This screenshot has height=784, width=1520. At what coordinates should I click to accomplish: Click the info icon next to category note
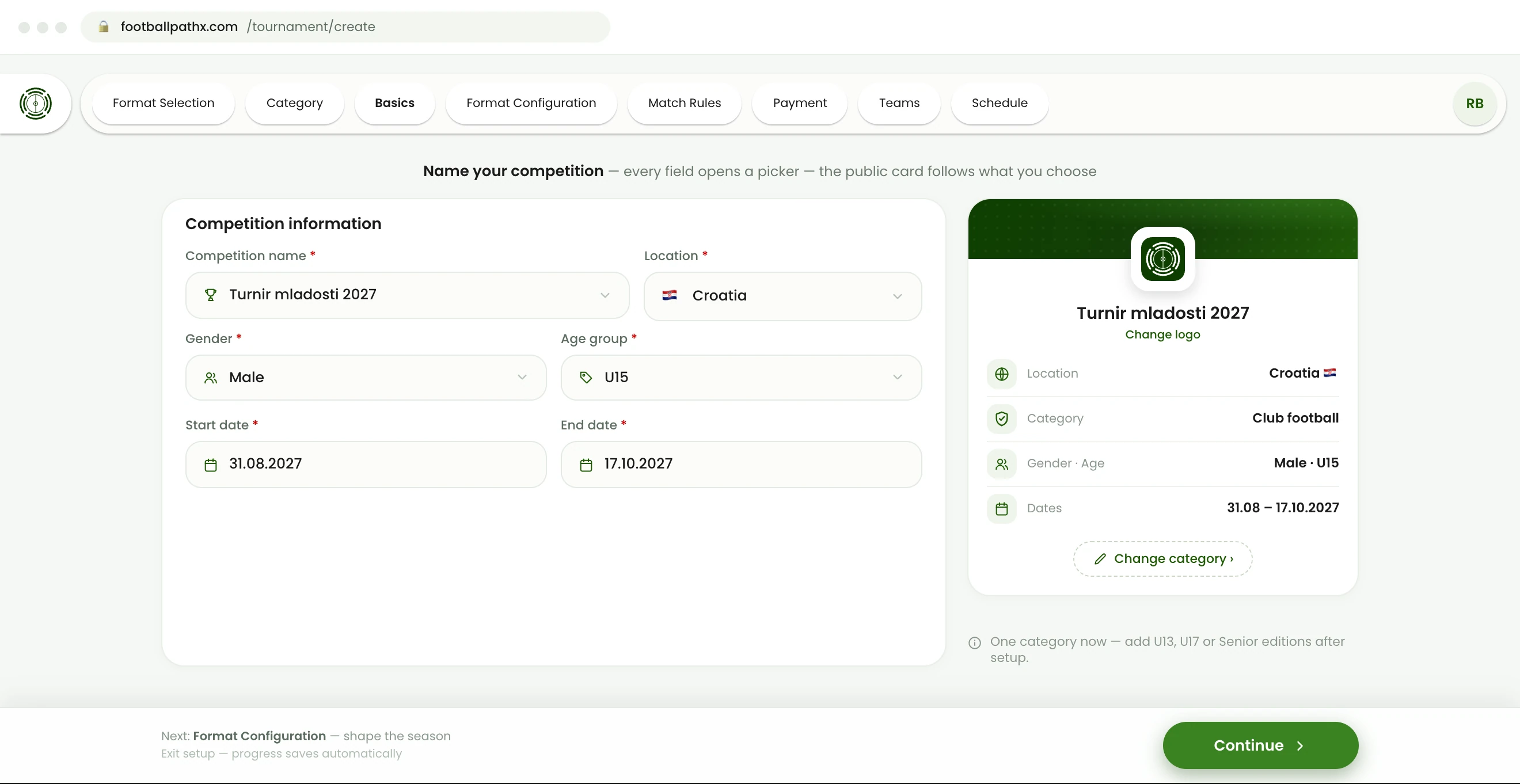pos(975,642)
